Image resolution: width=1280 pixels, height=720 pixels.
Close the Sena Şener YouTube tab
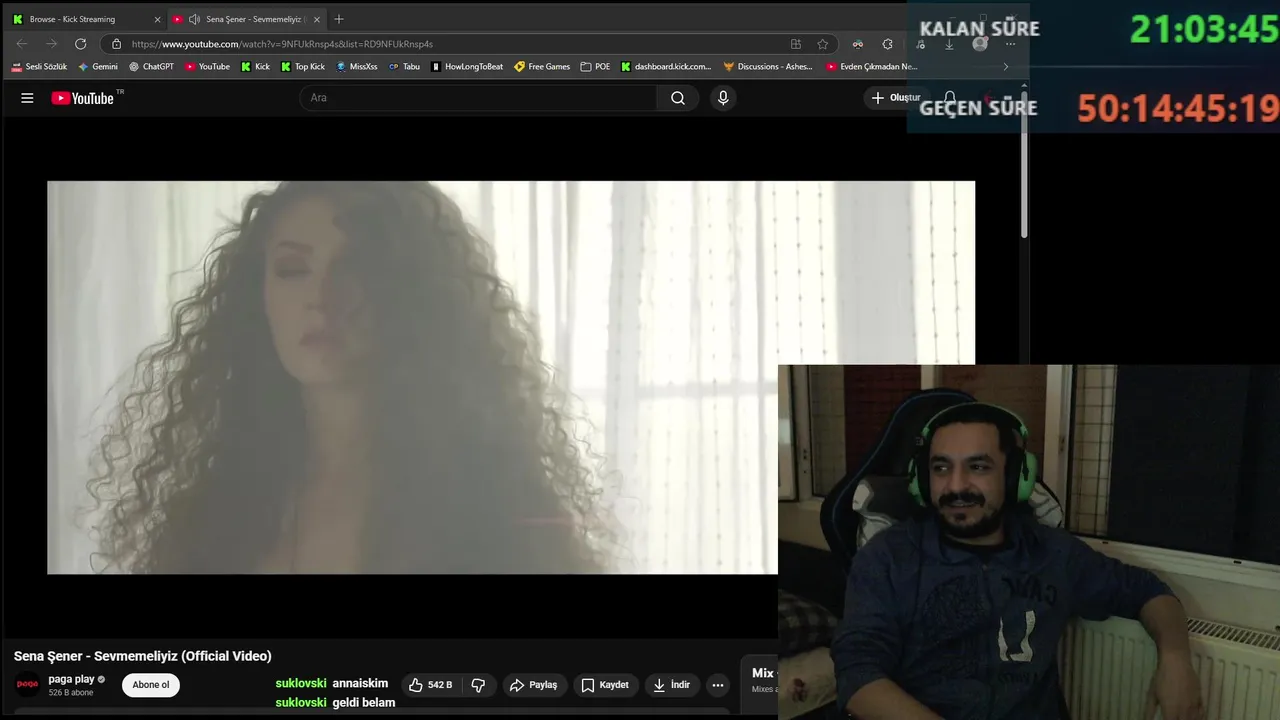point(317,19)
